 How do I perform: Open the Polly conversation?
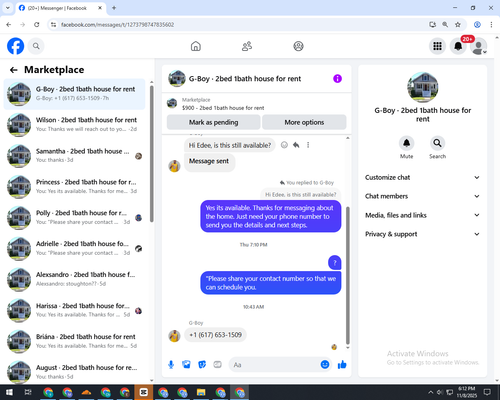(x=74, y=217)
